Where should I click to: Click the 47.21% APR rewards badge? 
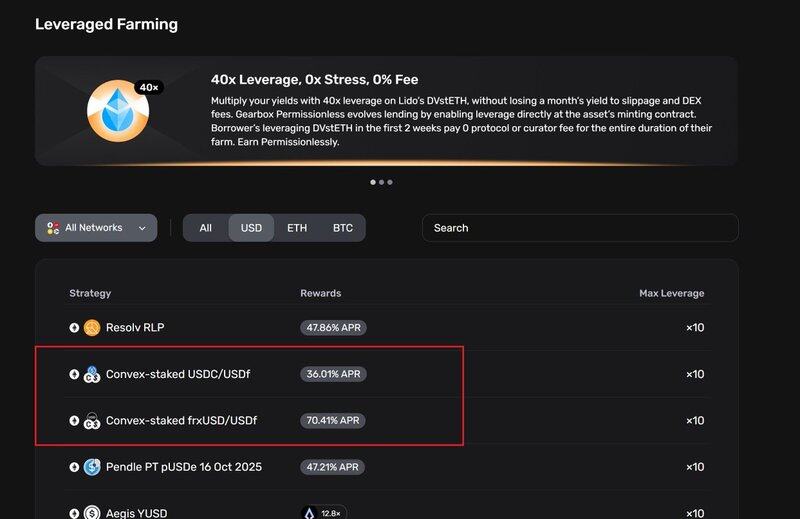[x=332, y=467]
